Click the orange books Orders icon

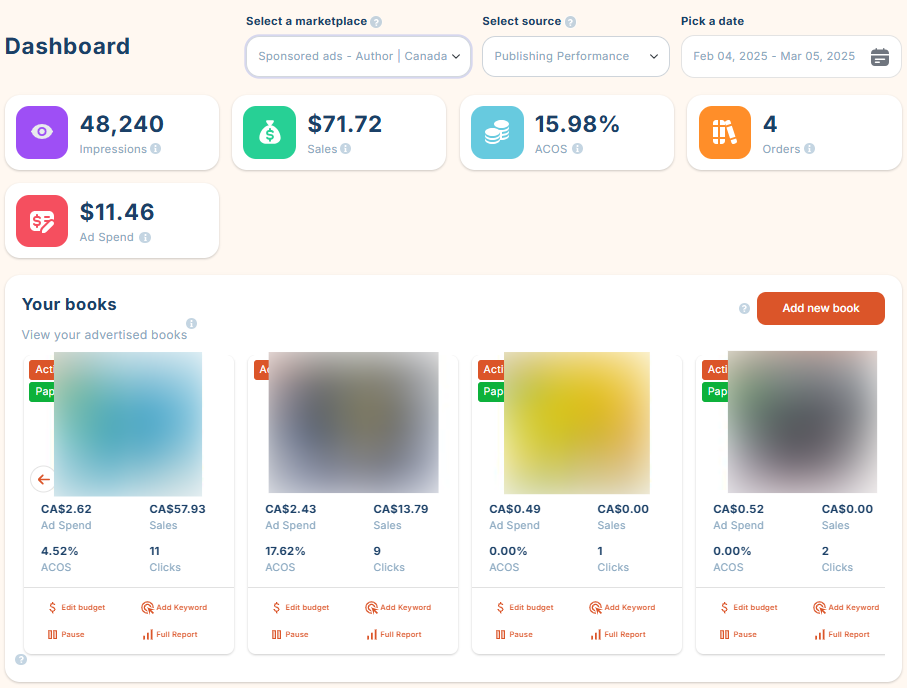(x=724, y=133)
